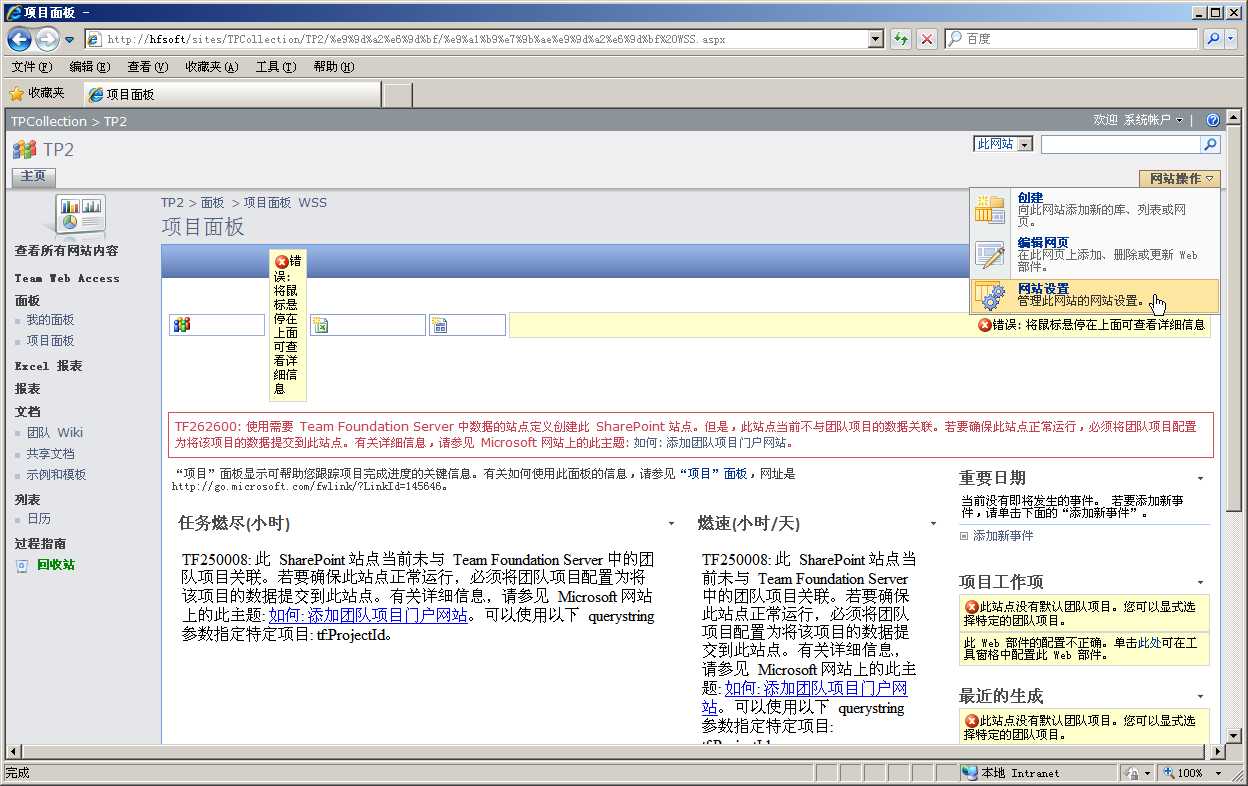Click the URL address field
Screen dimensions: 1248x786
477,39
